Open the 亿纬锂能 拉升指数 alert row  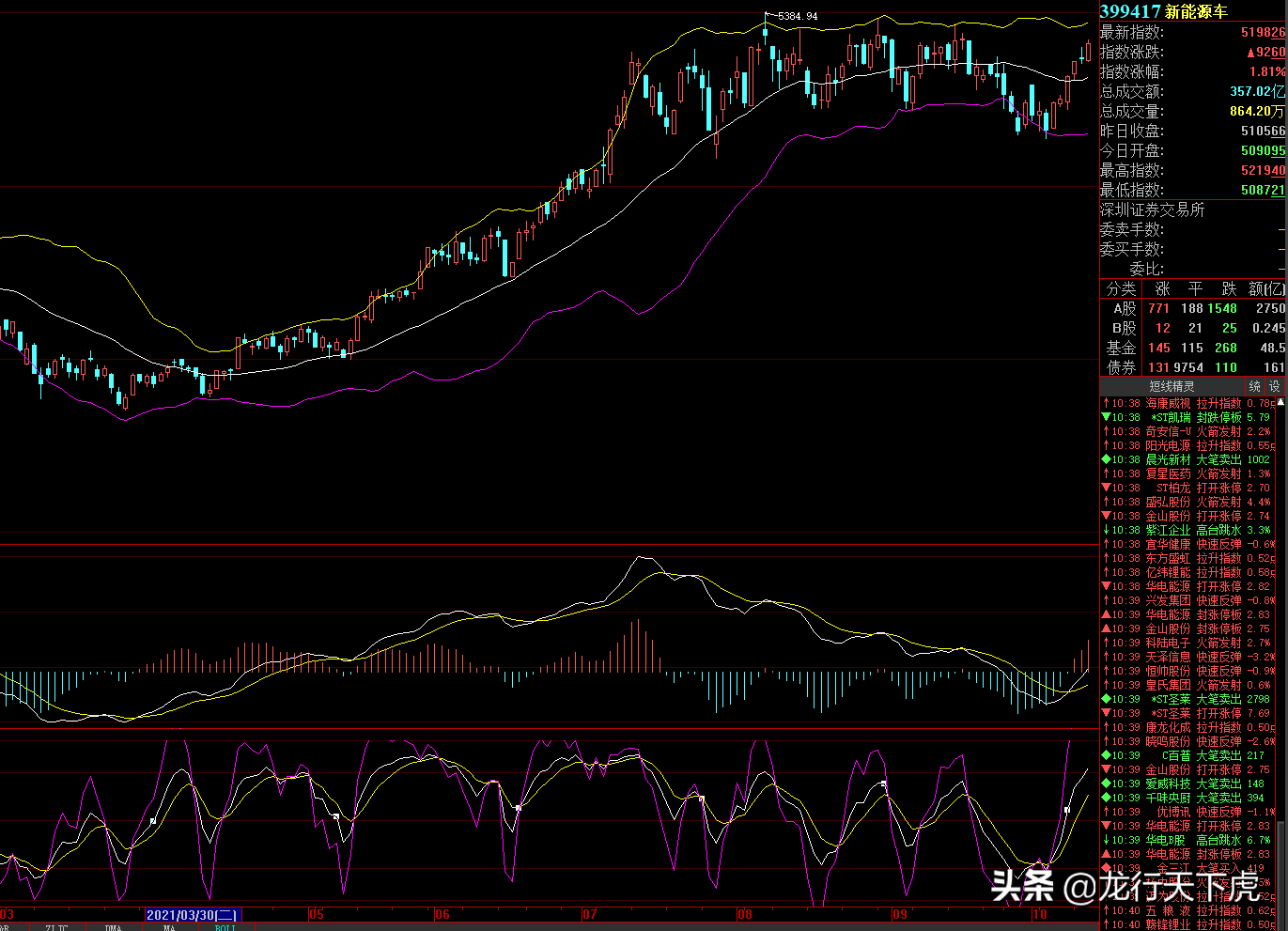(x=1188, y=572)
